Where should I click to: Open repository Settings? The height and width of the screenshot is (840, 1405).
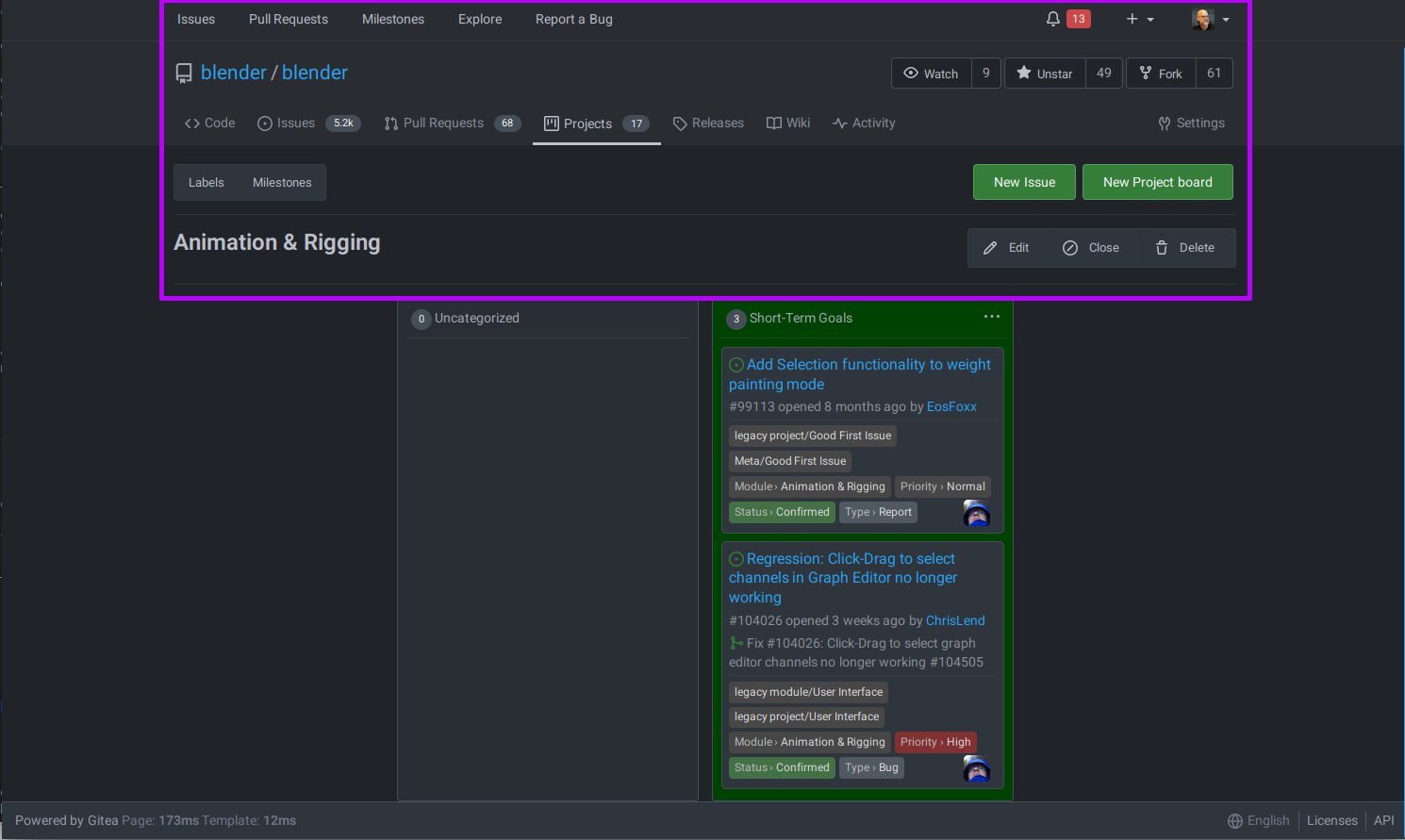[1192, 124]
